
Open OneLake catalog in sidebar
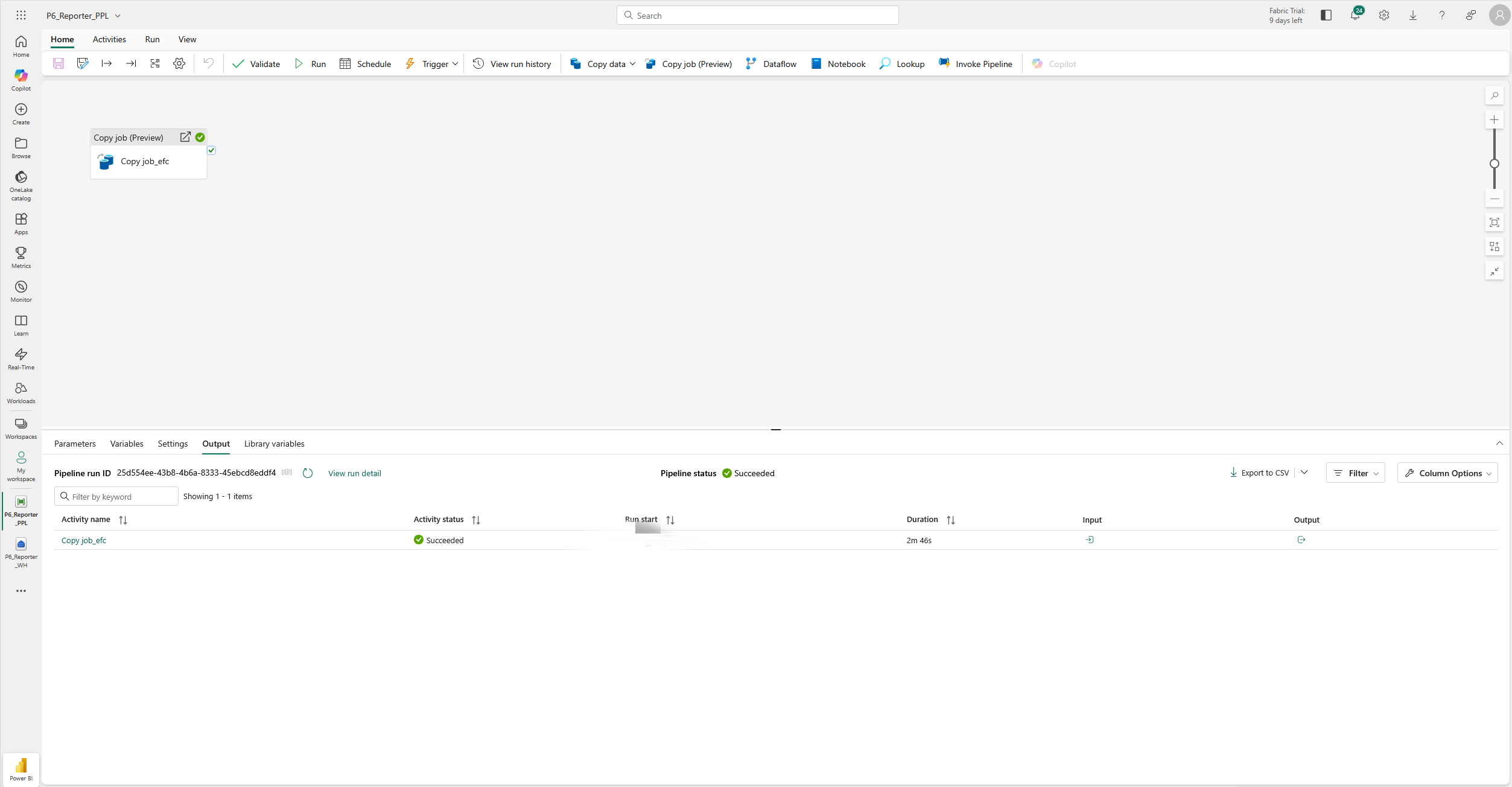(21, 185)
